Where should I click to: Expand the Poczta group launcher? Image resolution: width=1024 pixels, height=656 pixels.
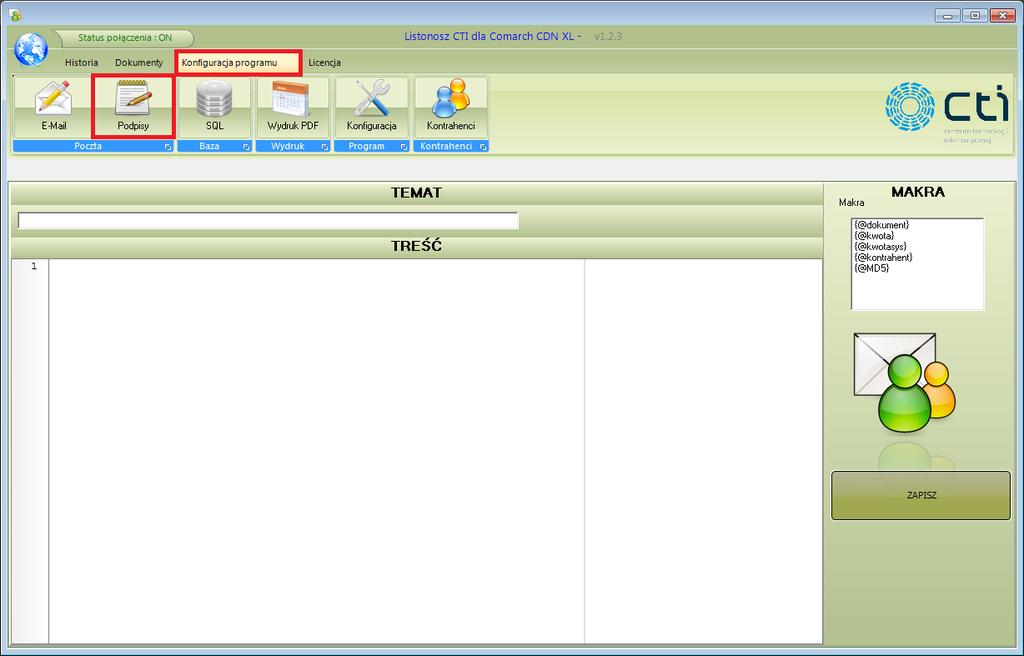[x=168, y=147]
